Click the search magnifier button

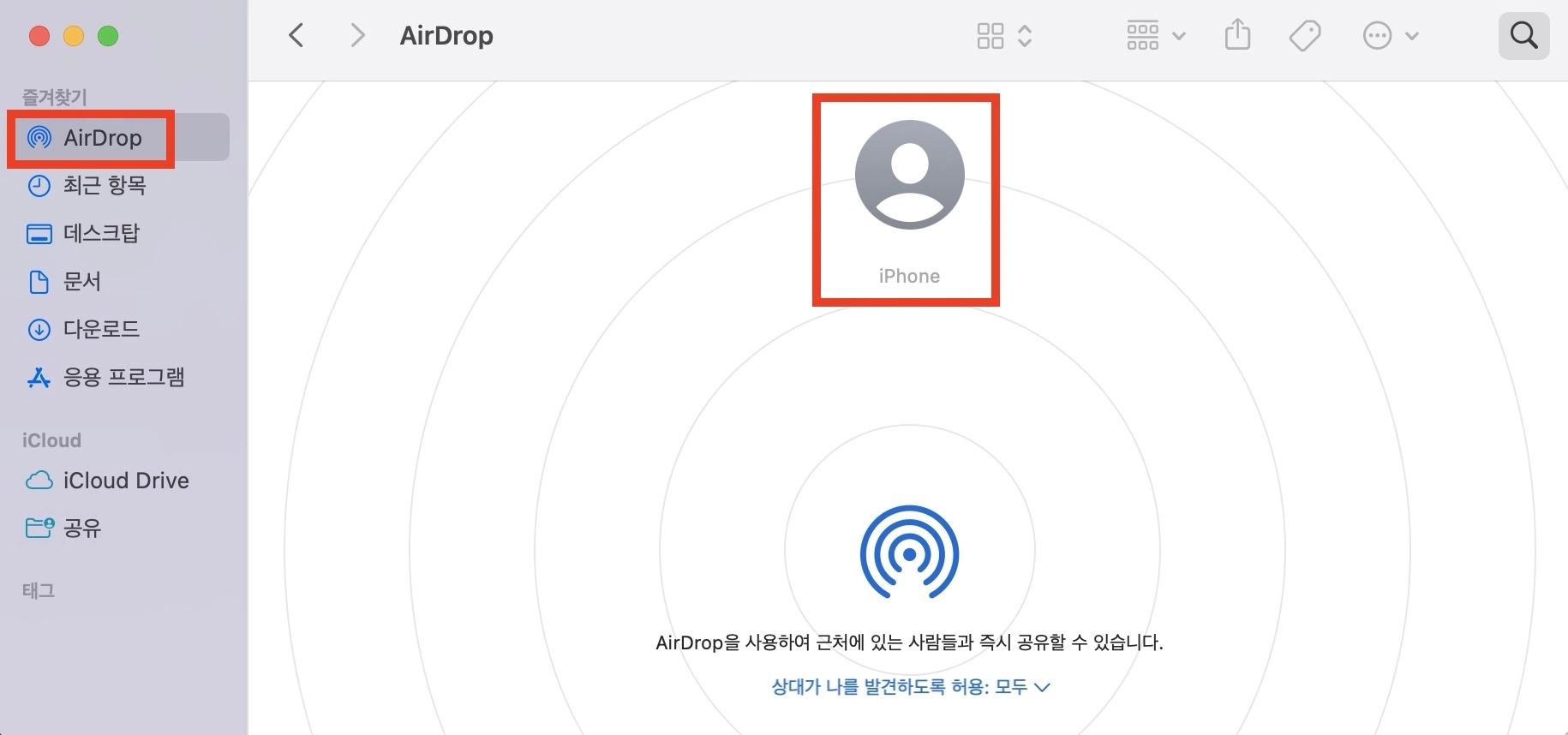coord(1523,36)
